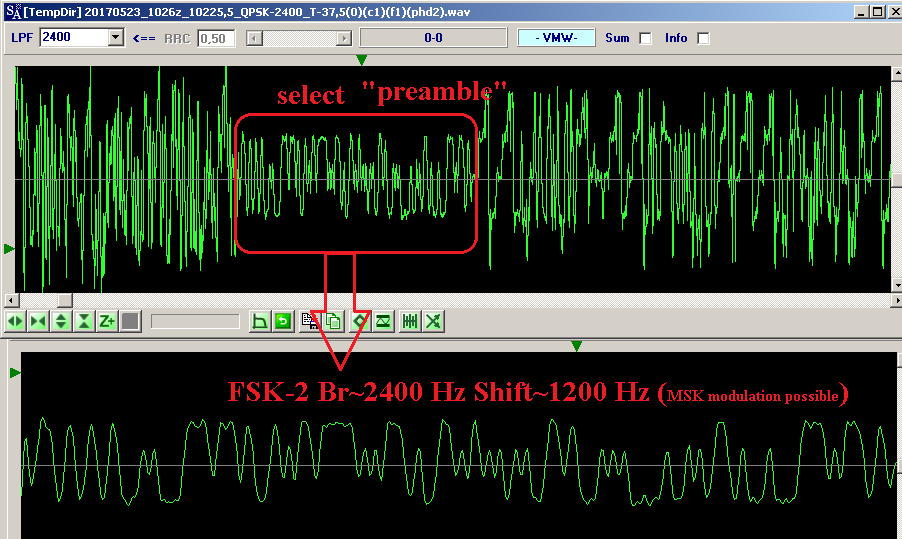The image size is (902, 539).
Task: Click the upper waveform vertical scroll up arrow
Action: point(897,73)
